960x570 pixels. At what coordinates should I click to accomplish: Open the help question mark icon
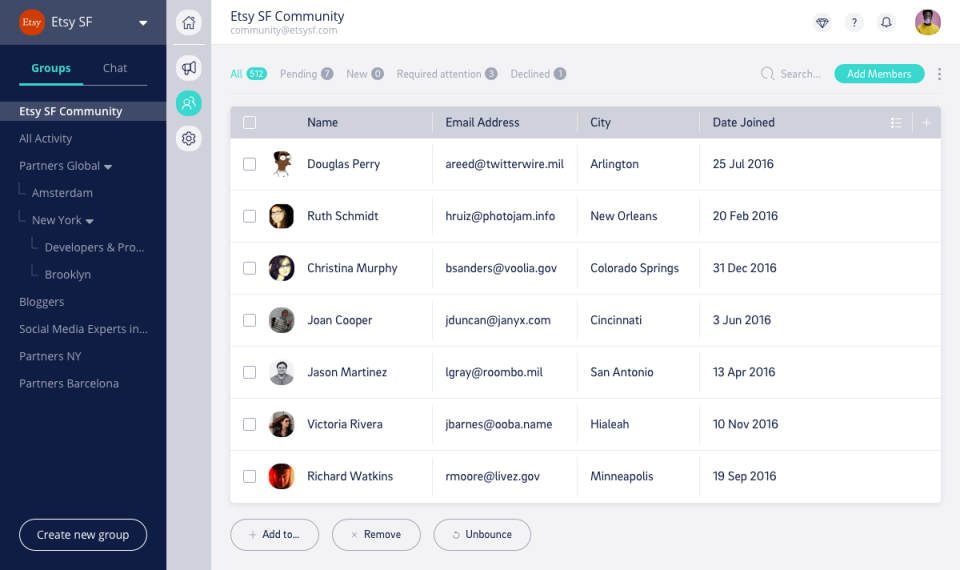click(x=854, y=23)
